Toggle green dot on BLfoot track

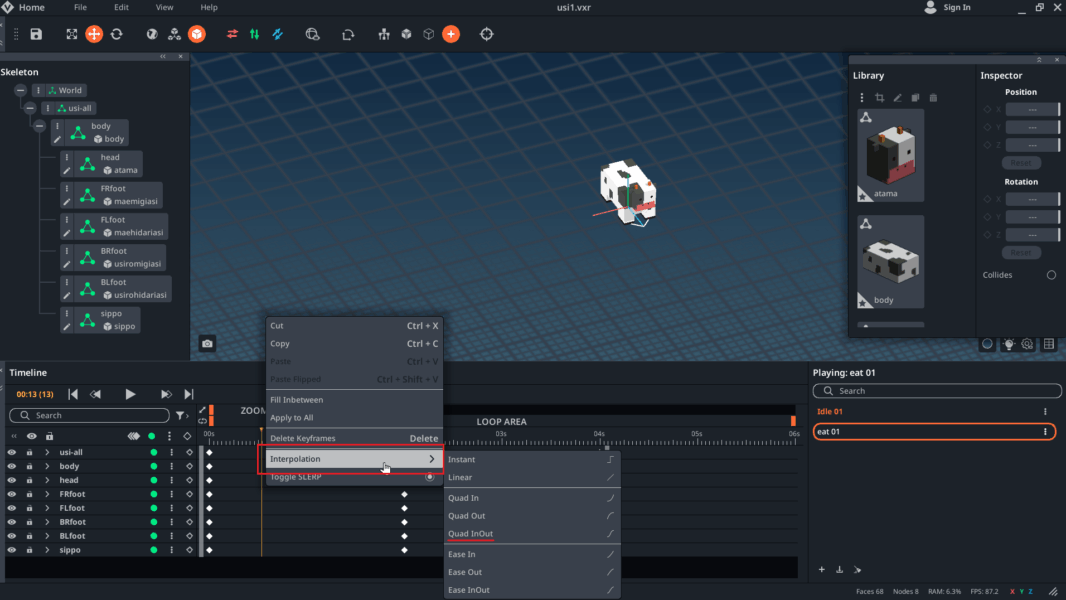click(154, 535)
